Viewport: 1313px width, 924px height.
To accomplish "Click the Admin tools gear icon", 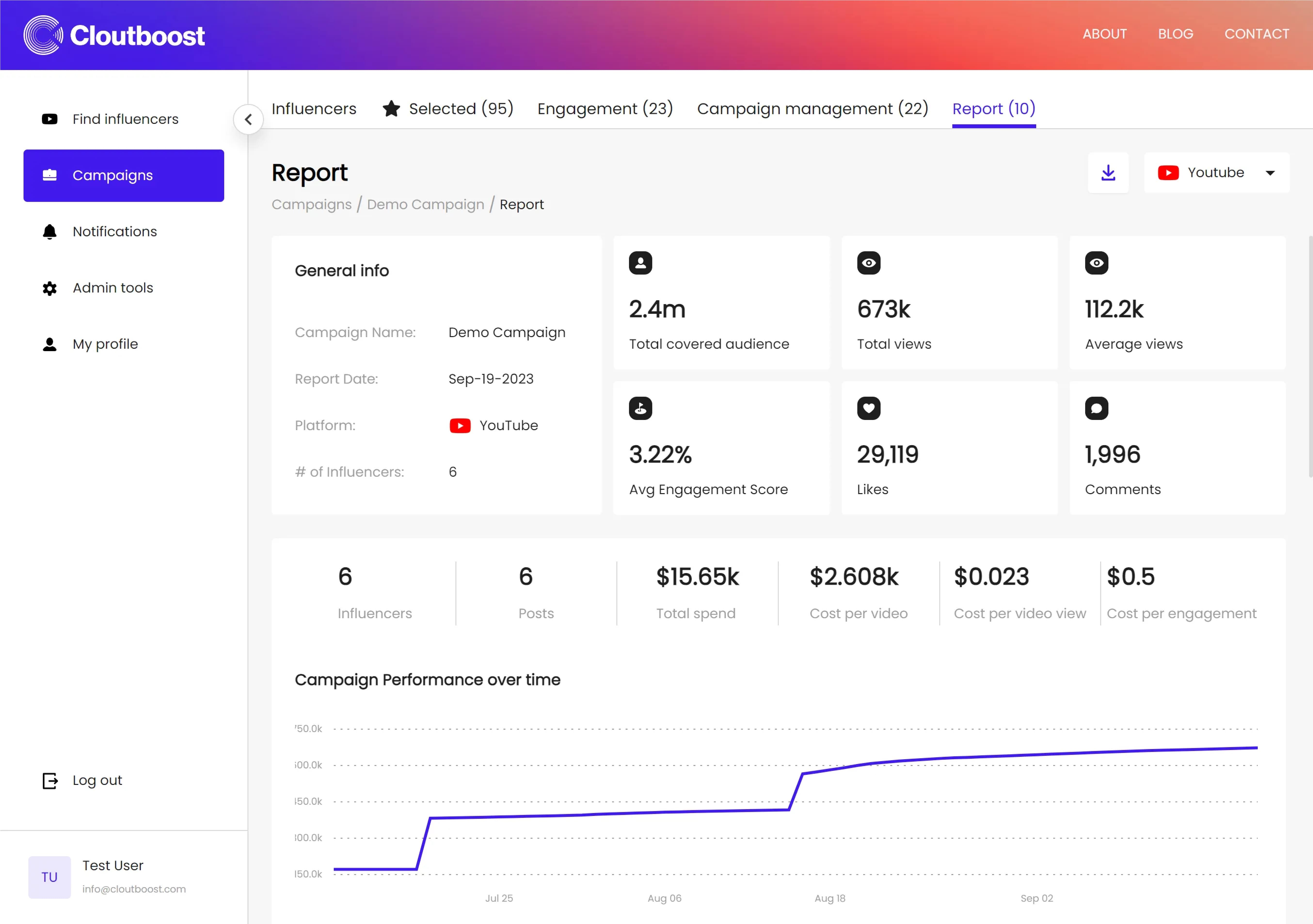I will [x=50, y=288].
